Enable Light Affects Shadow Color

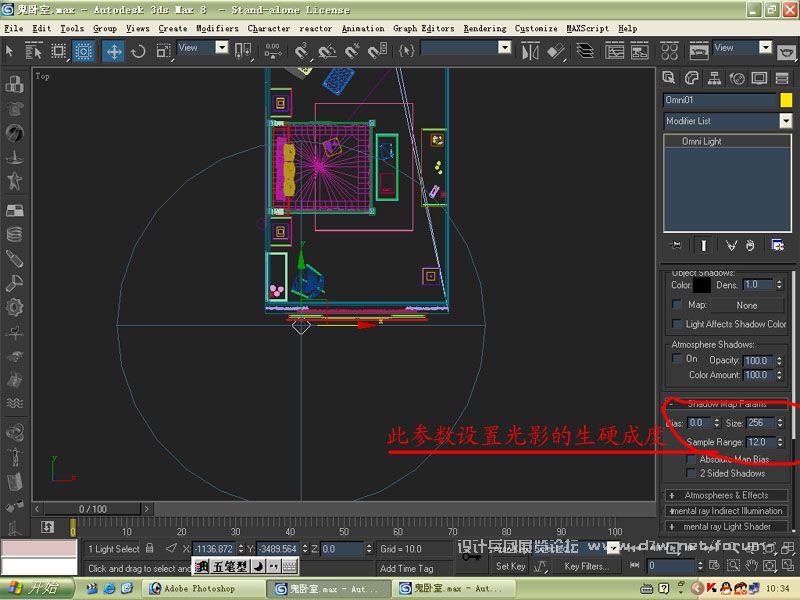pos(677,323)
